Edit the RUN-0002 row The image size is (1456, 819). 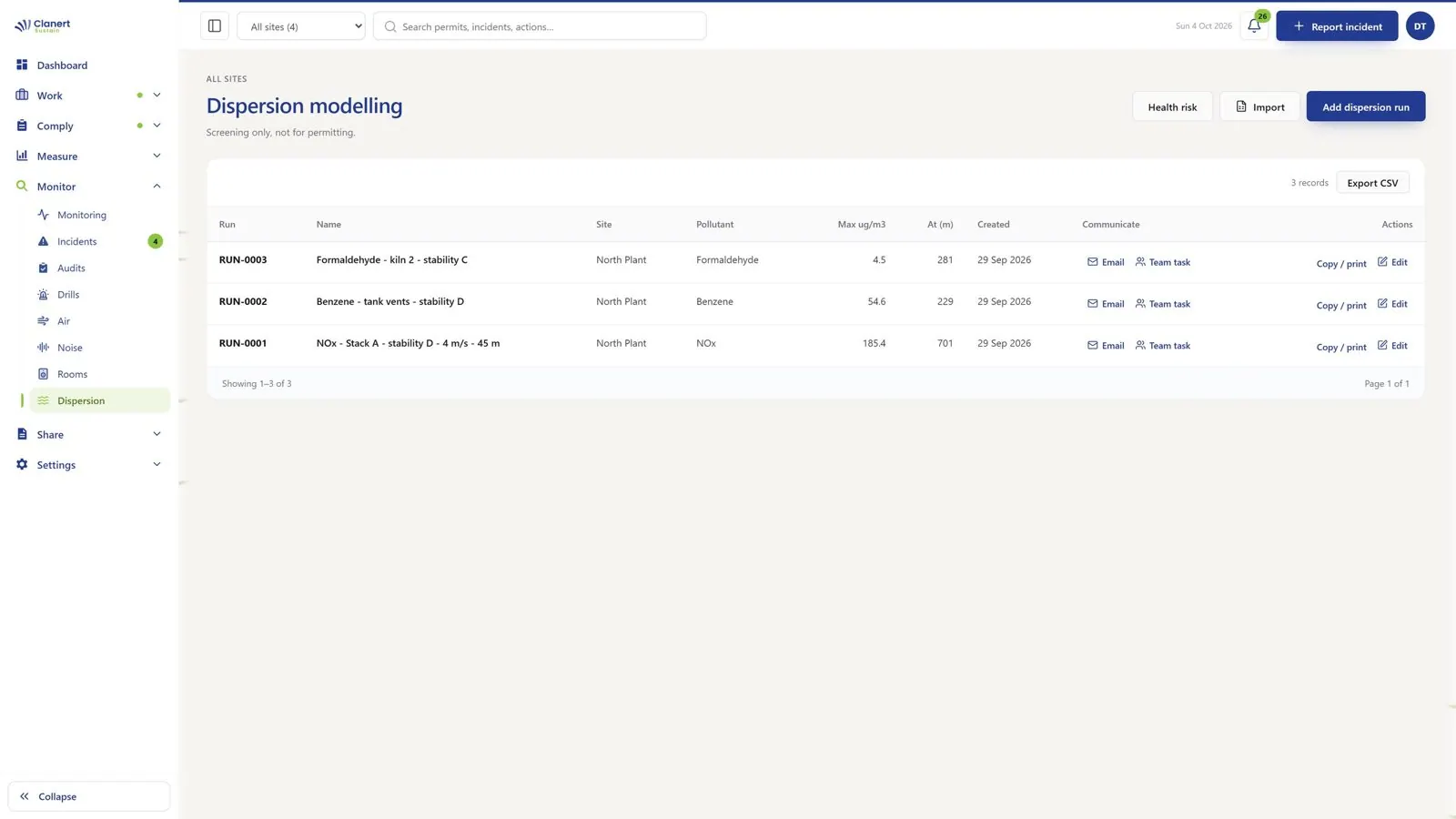(1392, 304)
